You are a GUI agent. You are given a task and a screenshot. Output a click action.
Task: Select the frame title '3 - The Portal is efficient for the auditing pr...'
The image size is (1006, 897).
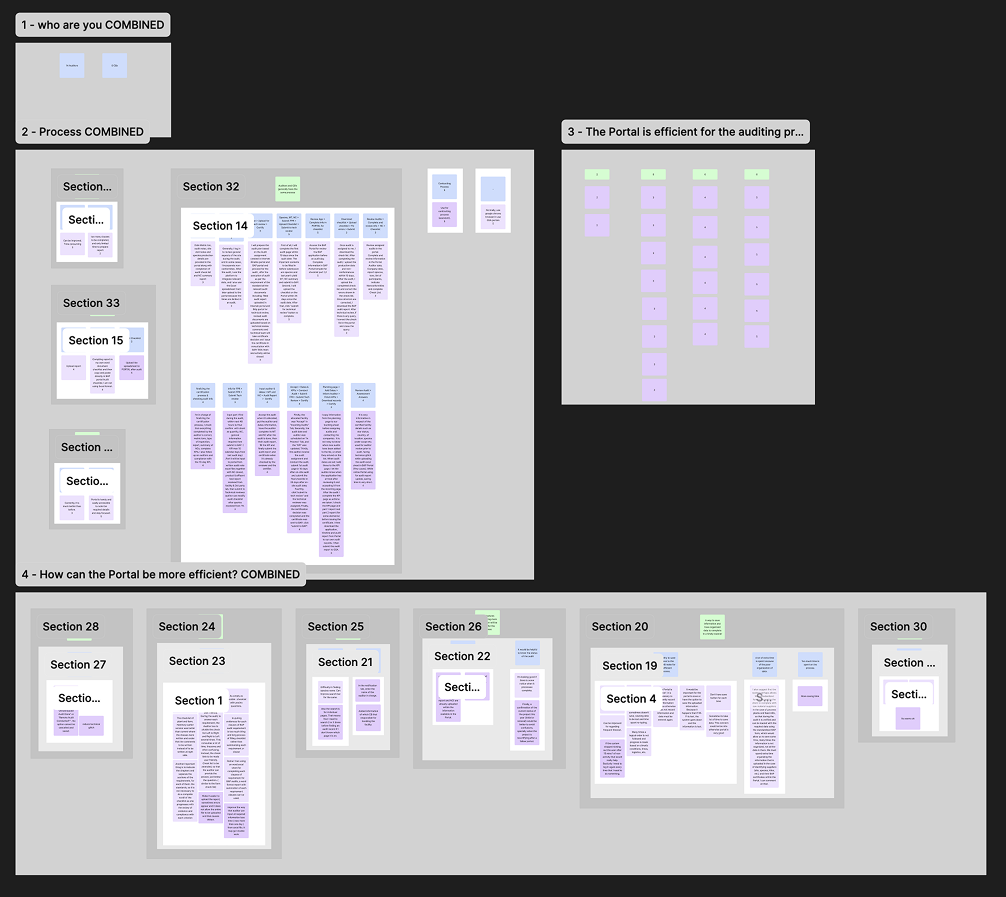tap(685, 131)
